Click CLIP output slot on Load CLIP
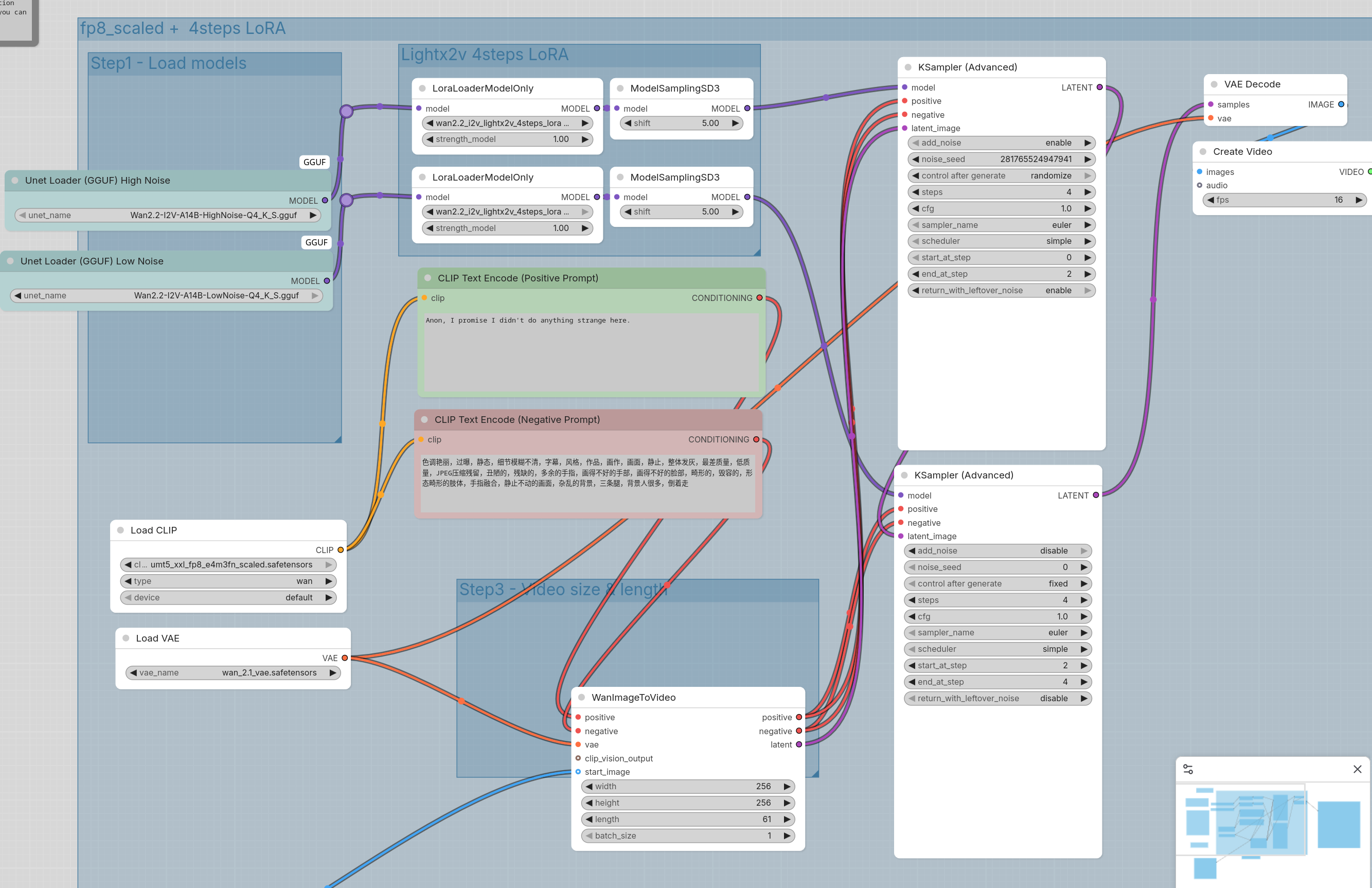 341,550
